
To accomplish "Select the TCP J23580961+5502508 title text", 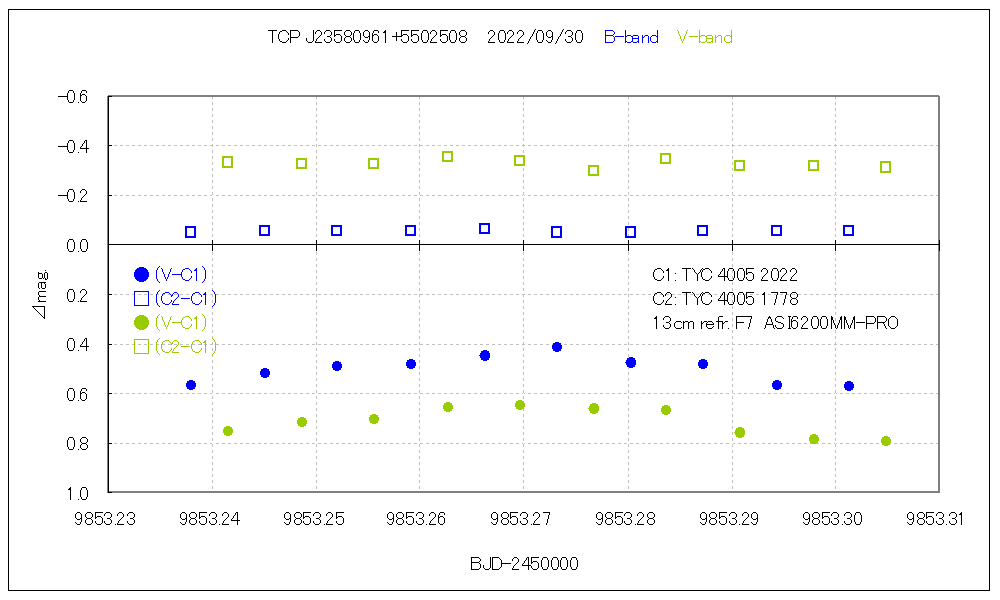I will (x=367, y=38).
